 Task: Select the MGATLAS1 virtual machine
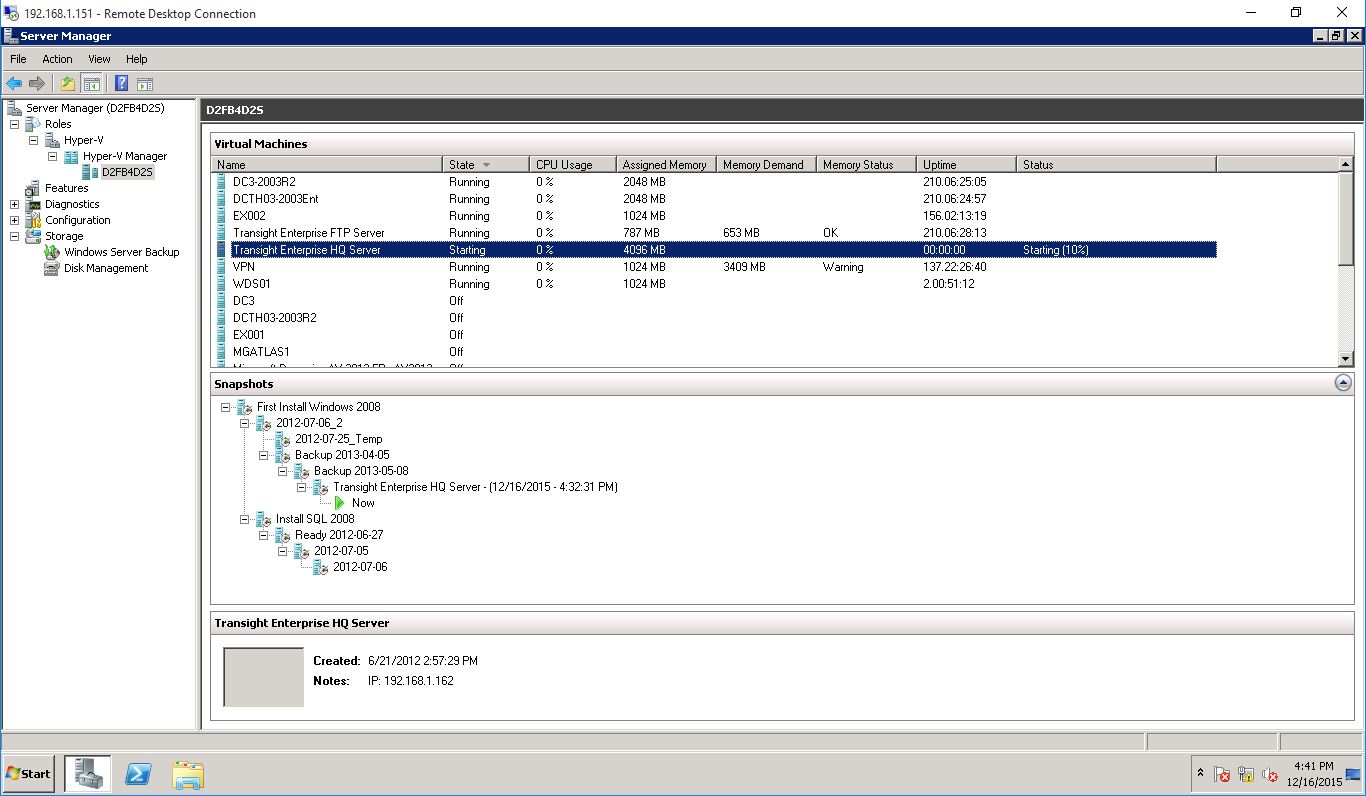(715, 352)
